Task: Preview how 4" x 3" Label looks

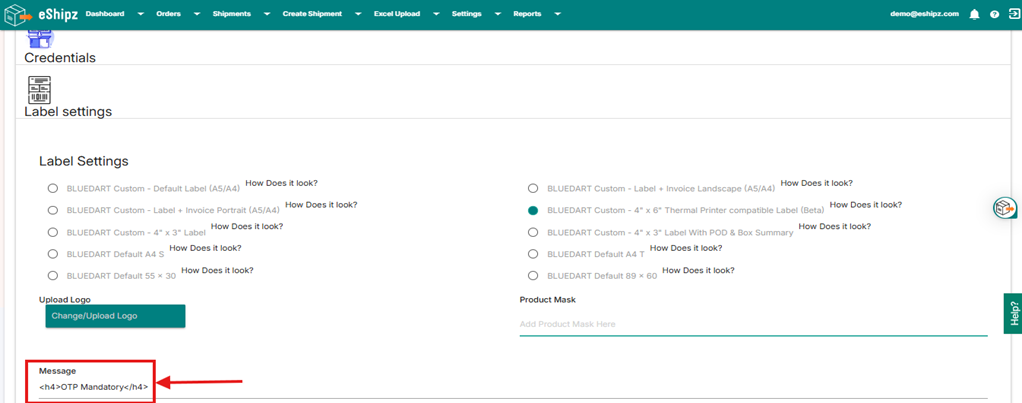Action: tap(247, 226)
